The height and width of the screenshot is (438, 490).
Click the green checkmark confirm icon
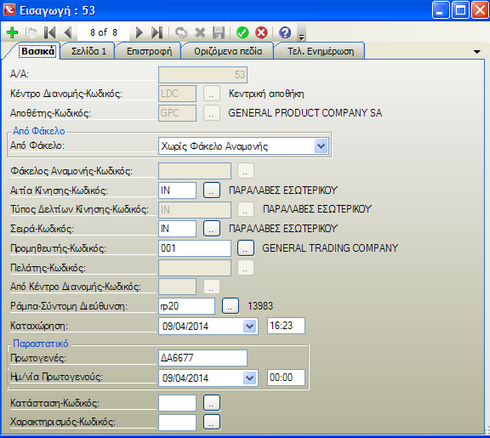coord(242,33)
